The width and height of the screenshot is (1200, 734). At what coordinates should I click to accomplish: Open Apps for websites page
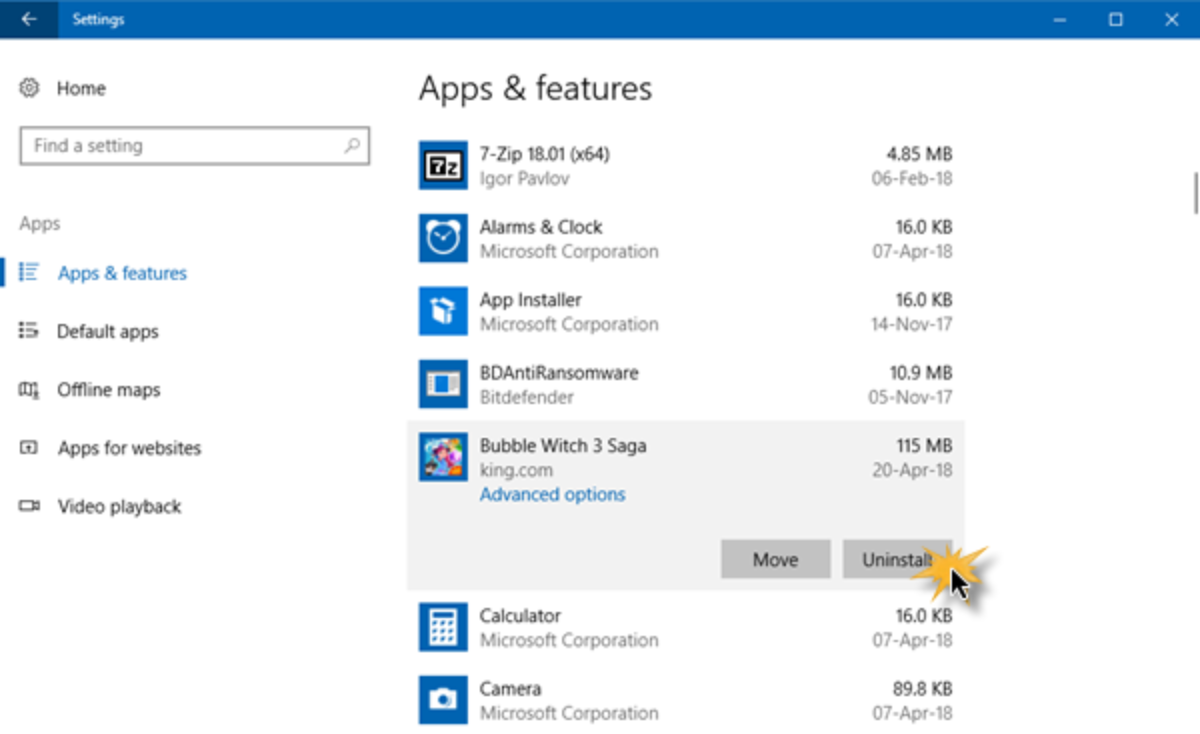pos(129,448)
